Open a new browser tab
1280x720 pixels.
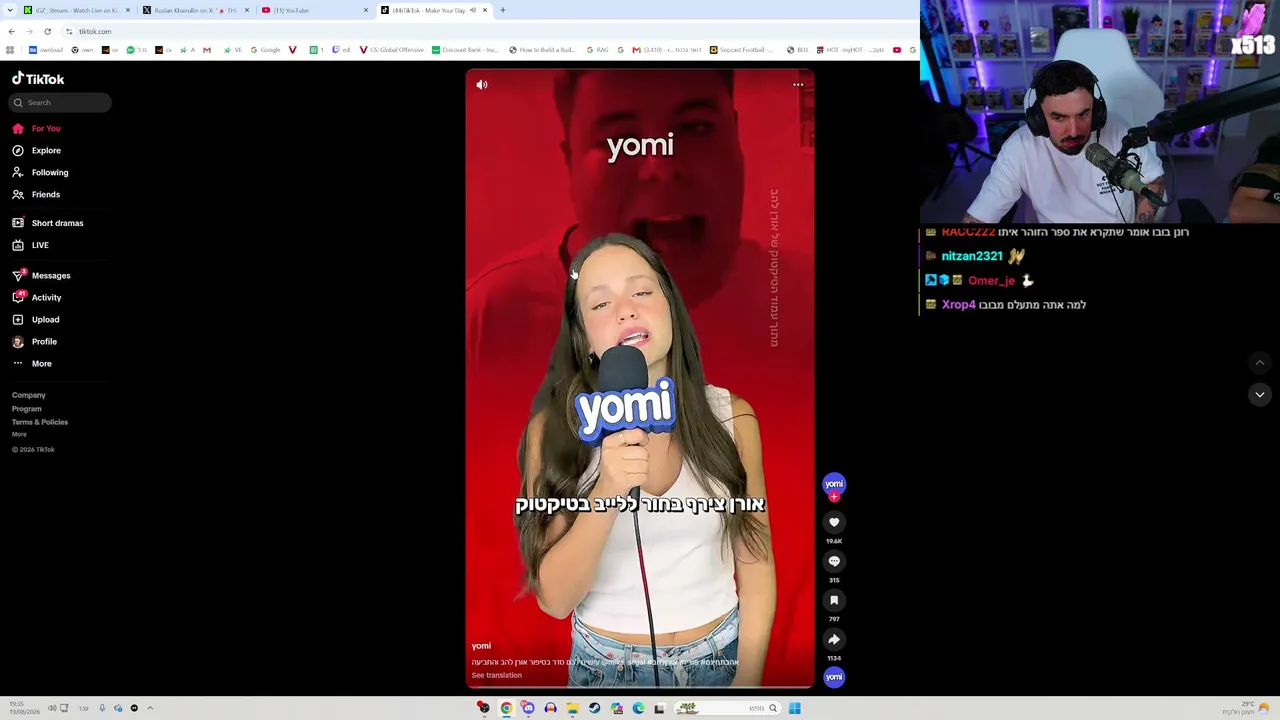503,10
